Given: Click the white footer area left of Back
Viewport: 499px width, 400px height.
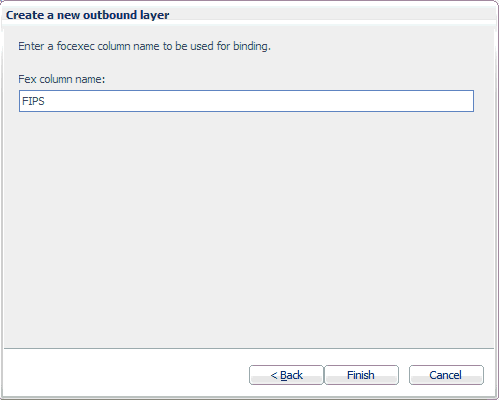Looking at the screenshot, I should coord(127,373).
